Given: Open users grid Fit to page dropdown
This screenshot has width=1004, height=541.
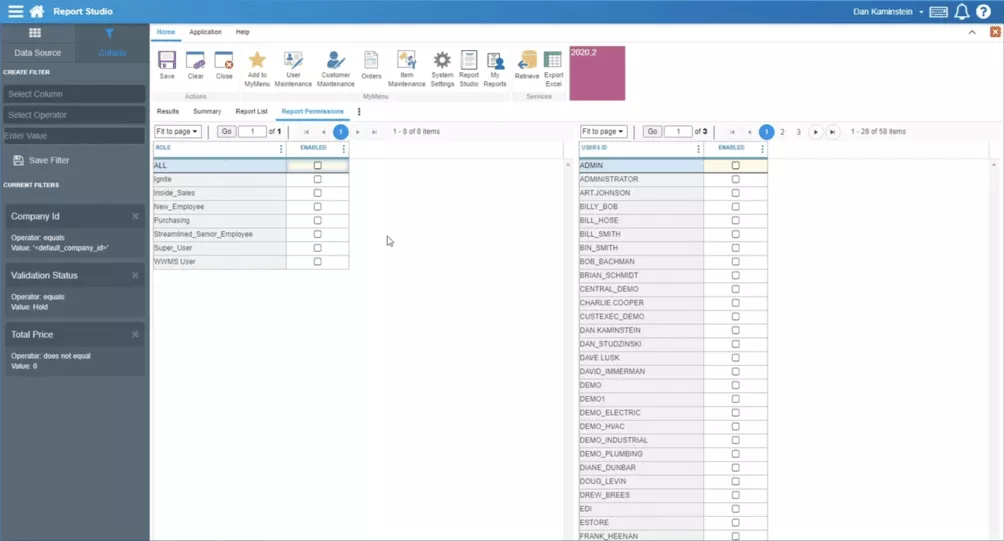Looking at the screenshot, I should [603, 131].
